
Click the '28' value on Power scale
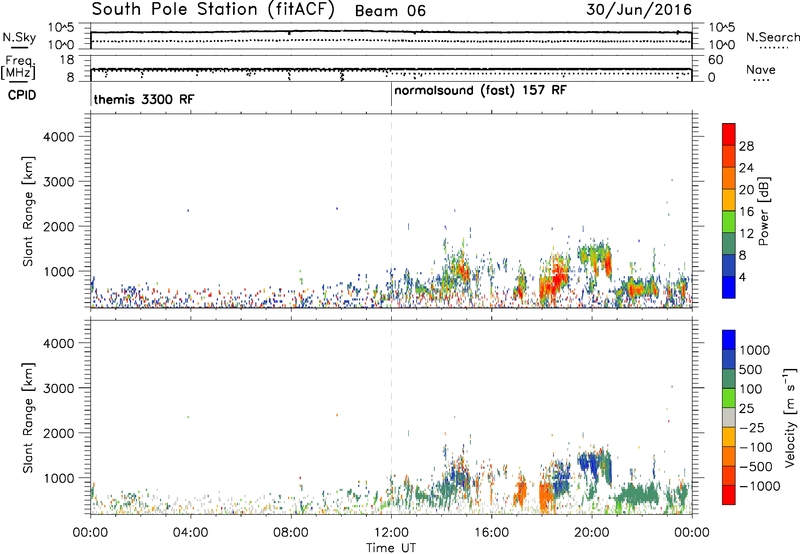pyautogui.click(x=746, y=146)
